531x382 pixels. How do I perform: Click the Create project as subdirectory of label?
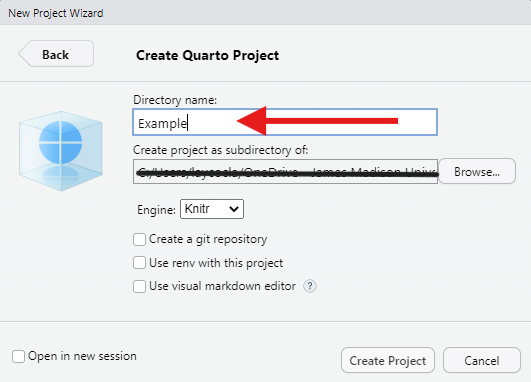(x=220, y=150)
